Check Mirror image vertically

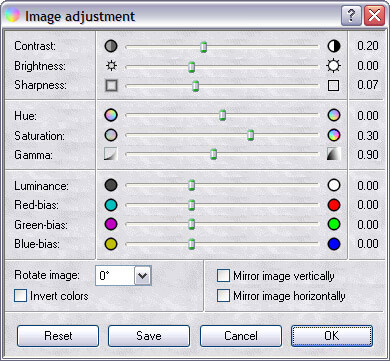(223, 276)
